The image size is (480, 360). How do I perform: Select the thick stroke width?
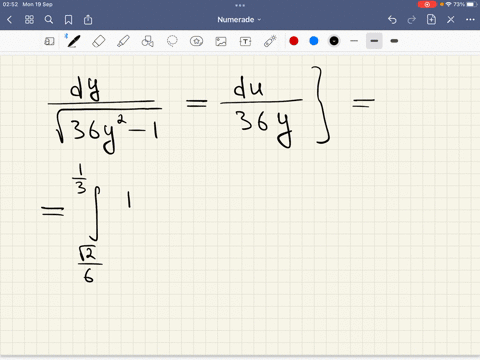point(394,41)
